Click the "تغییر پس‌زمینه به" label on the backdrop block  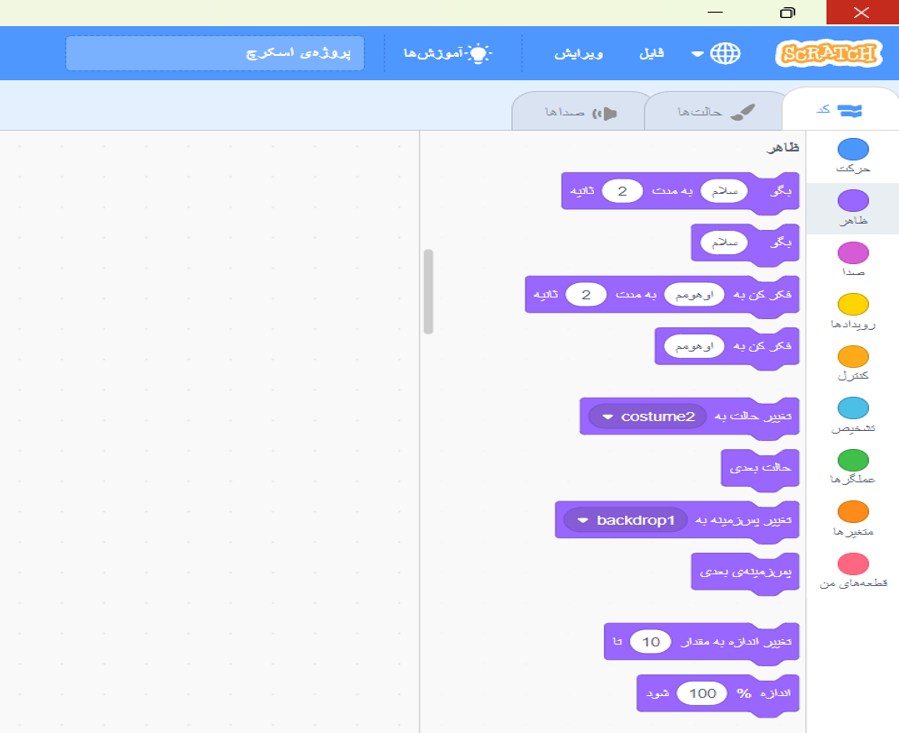(x=744, y=520)
